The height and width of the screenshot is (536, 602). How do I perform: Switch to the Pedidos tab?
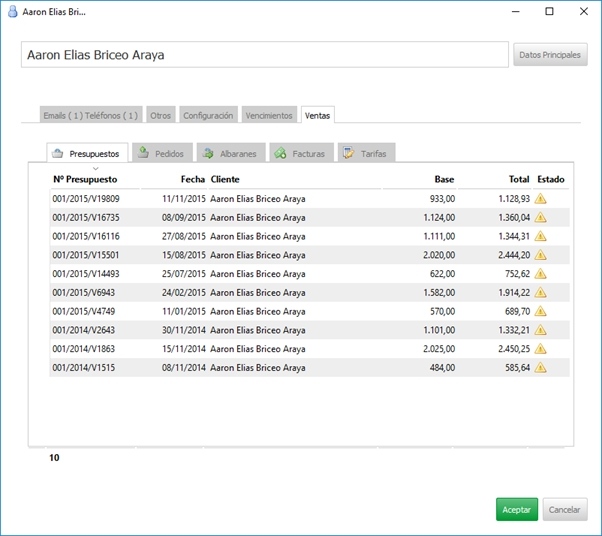point(160,154)
